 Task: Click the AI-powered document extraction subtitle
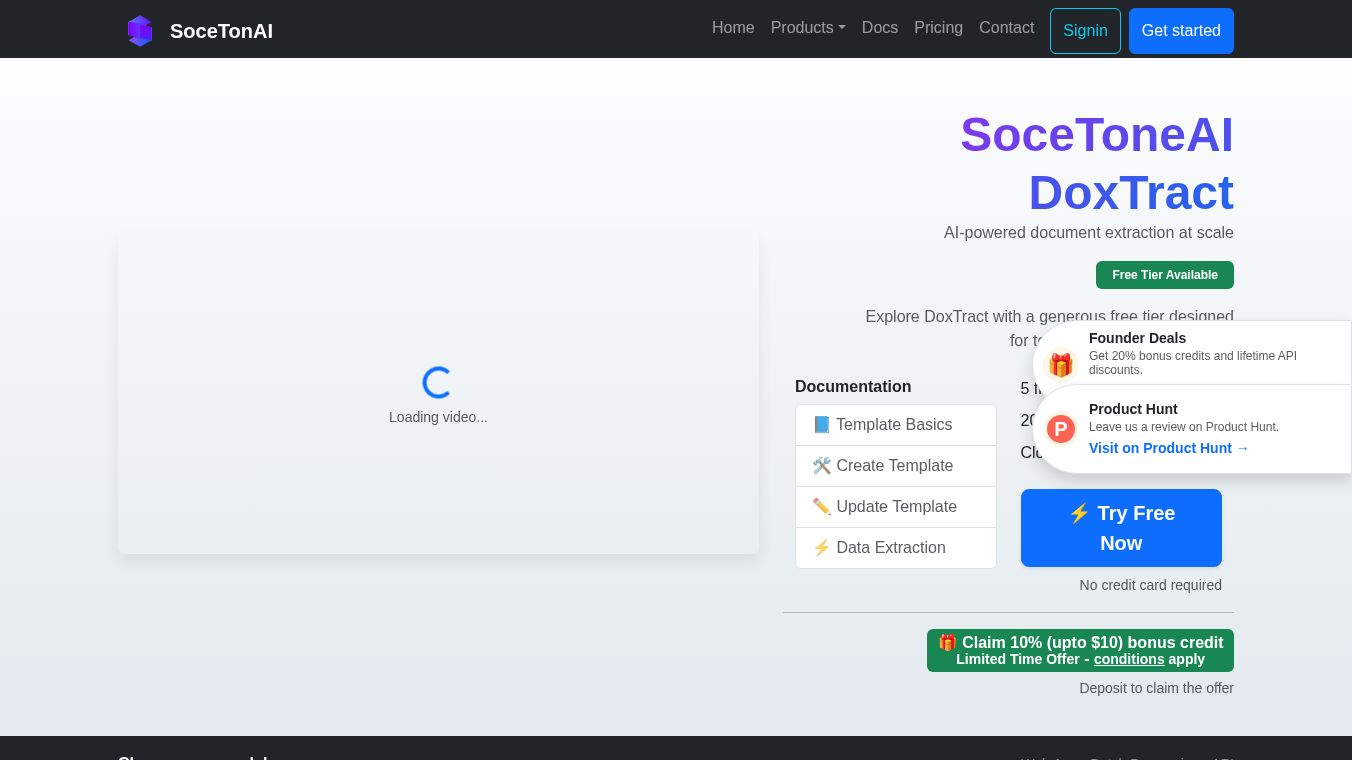1088,233
